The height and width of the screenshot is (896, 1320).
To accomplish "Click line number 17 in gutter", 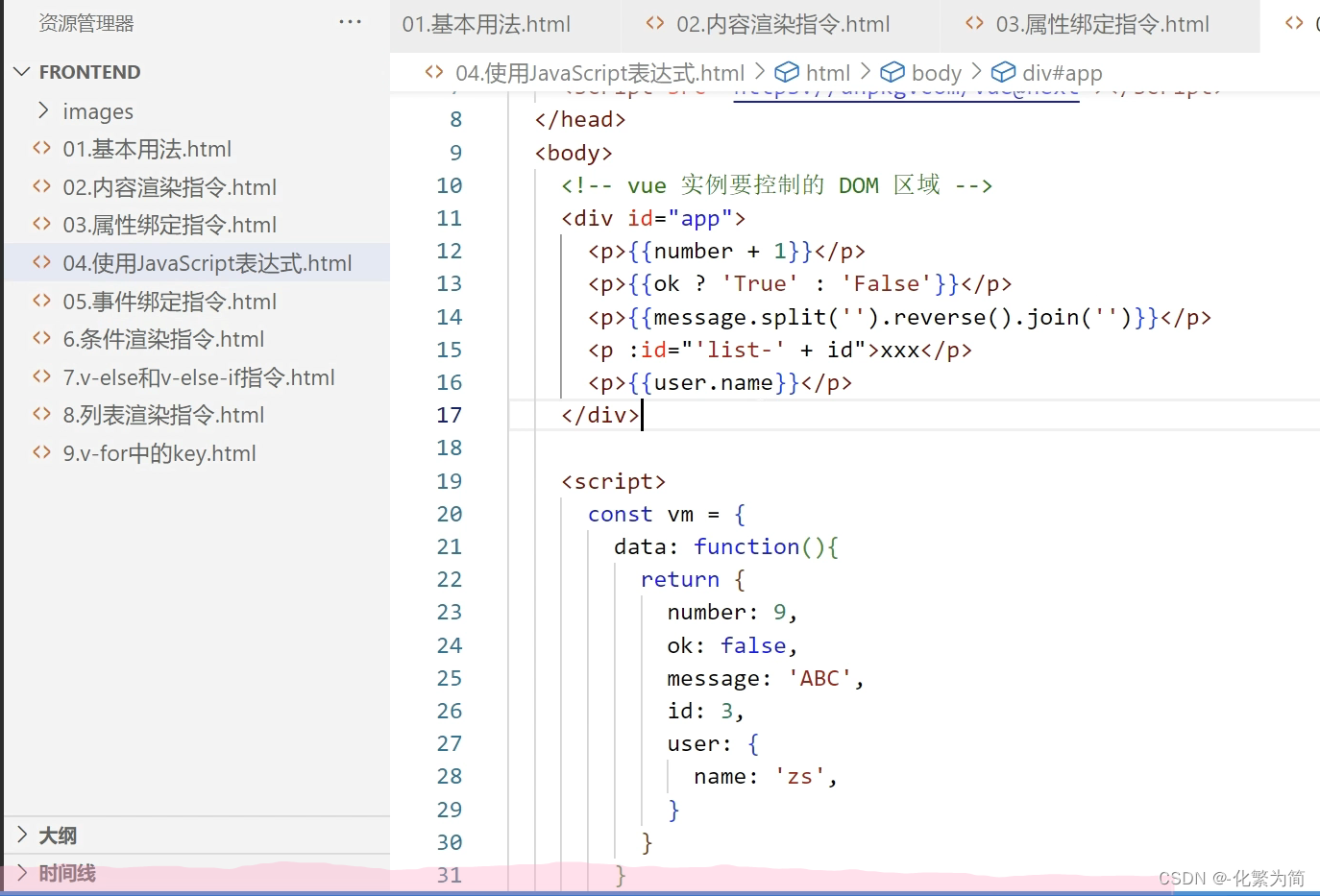I will click(x=450, y=415).
